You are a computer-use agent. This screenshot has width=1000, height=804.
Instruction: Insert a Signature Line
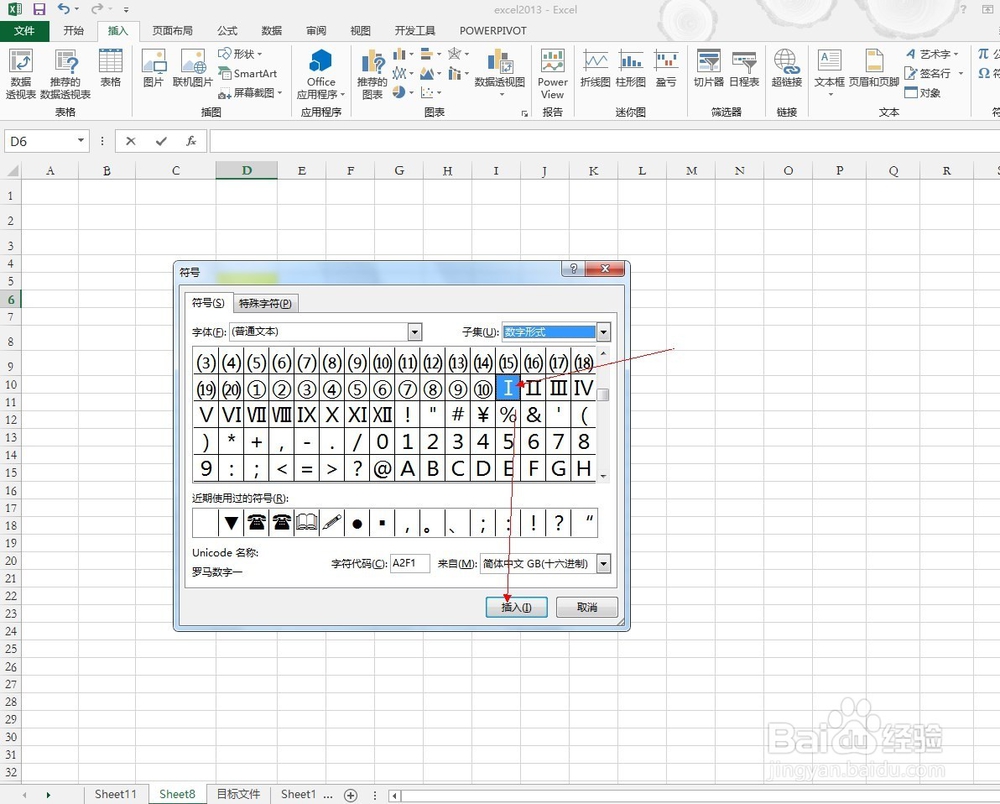934,73
